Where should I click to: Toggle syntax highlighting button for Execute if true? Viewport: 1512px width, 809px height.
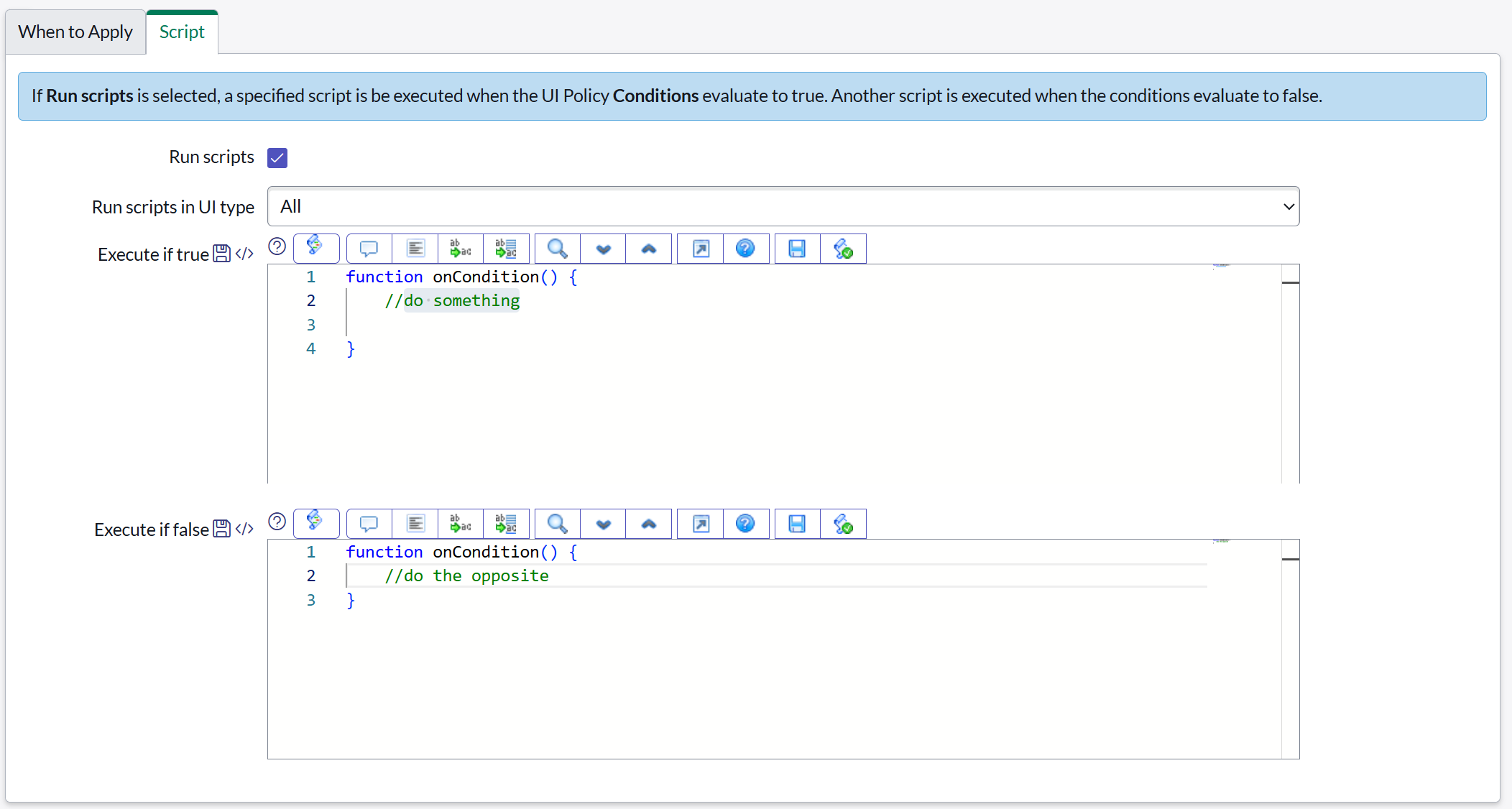point(316,247)
